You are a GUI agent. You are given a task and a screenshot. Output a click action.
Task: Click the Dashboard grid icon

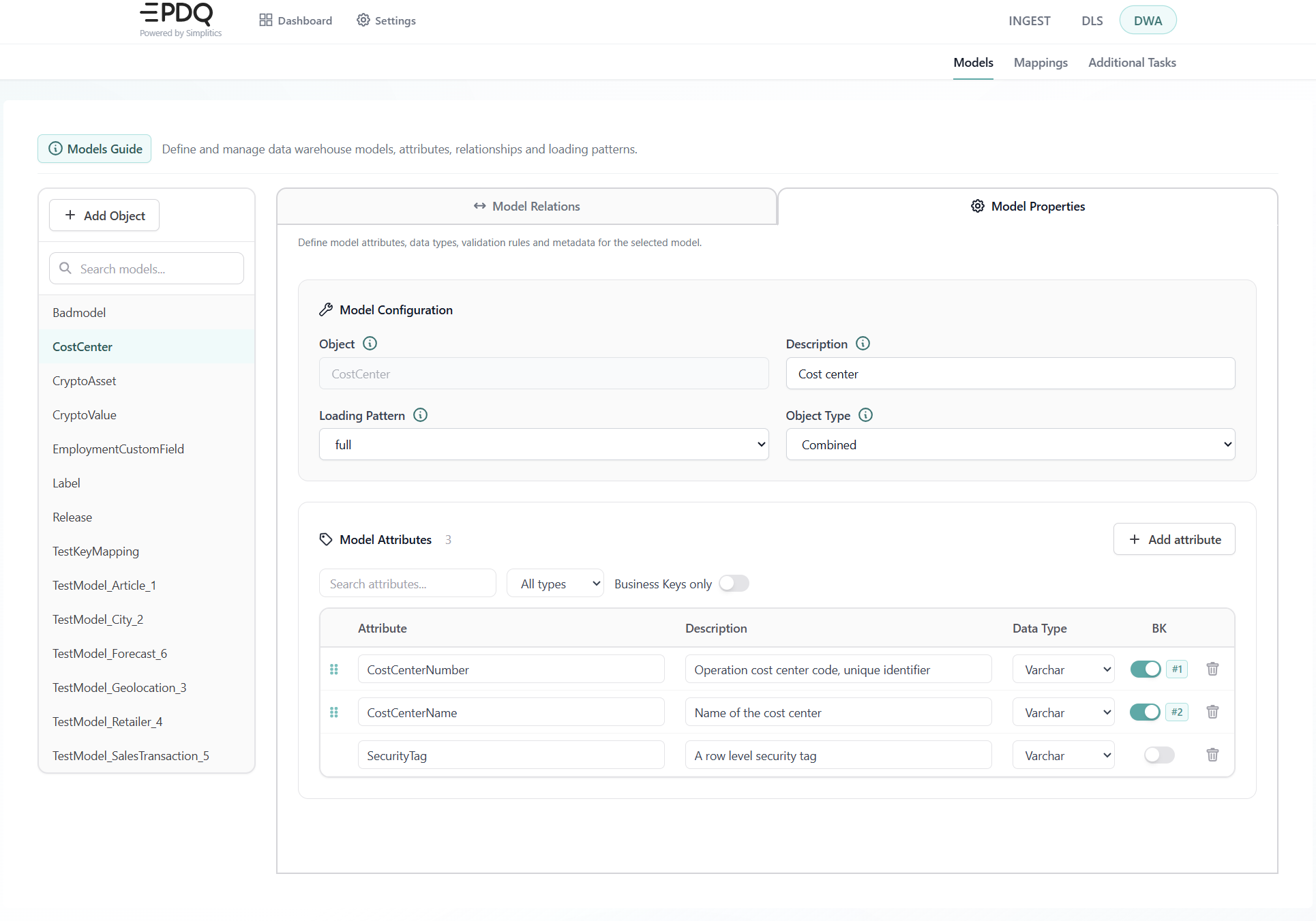pyautogui.click(x=266, y=20)
